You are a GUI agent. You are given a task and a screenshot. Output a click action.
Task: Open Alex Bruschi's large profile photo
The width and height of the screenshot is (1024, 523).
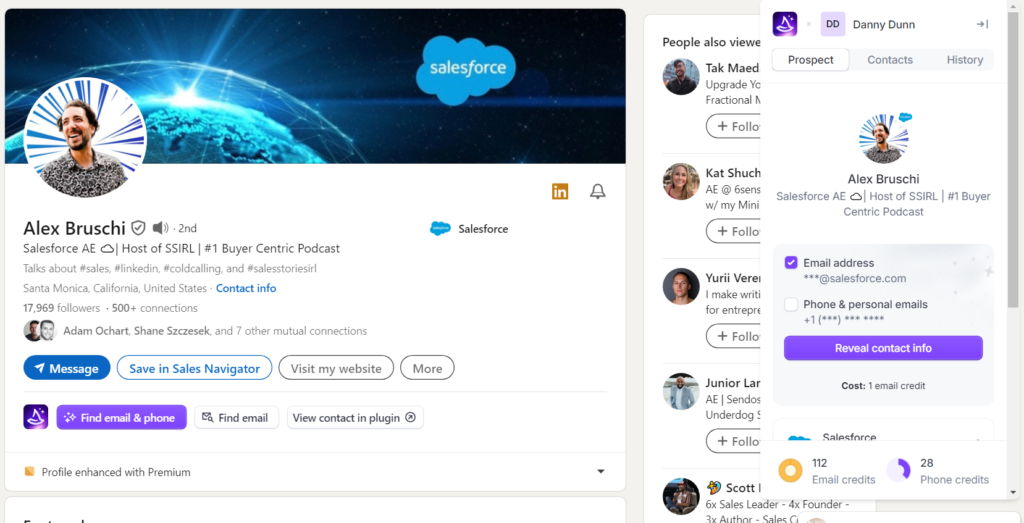85,138
